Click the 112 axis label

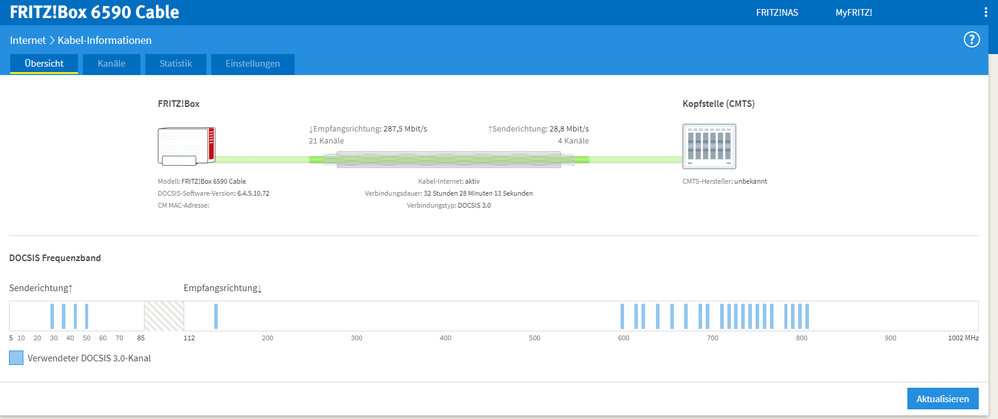click(189, 338)
